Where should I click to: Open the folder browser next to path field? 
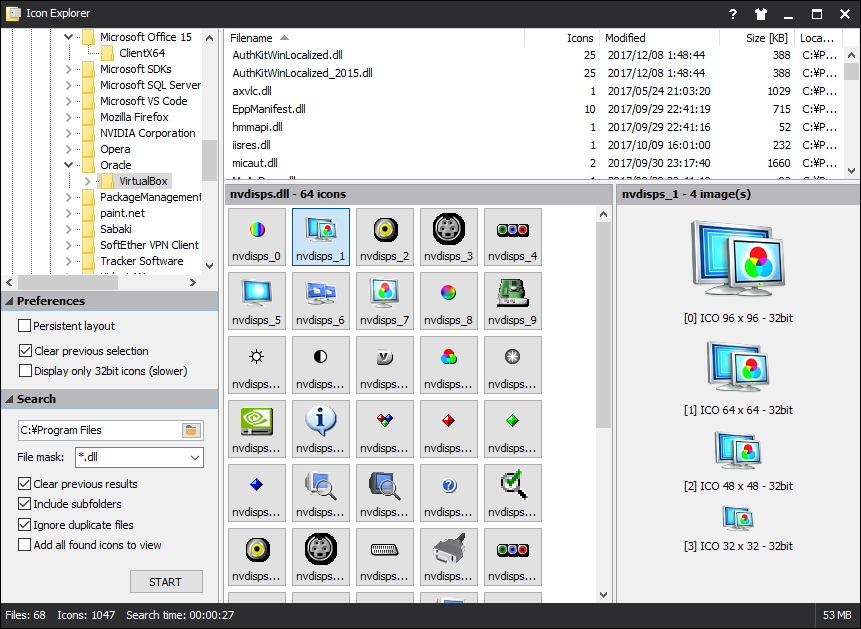[189, 429]
